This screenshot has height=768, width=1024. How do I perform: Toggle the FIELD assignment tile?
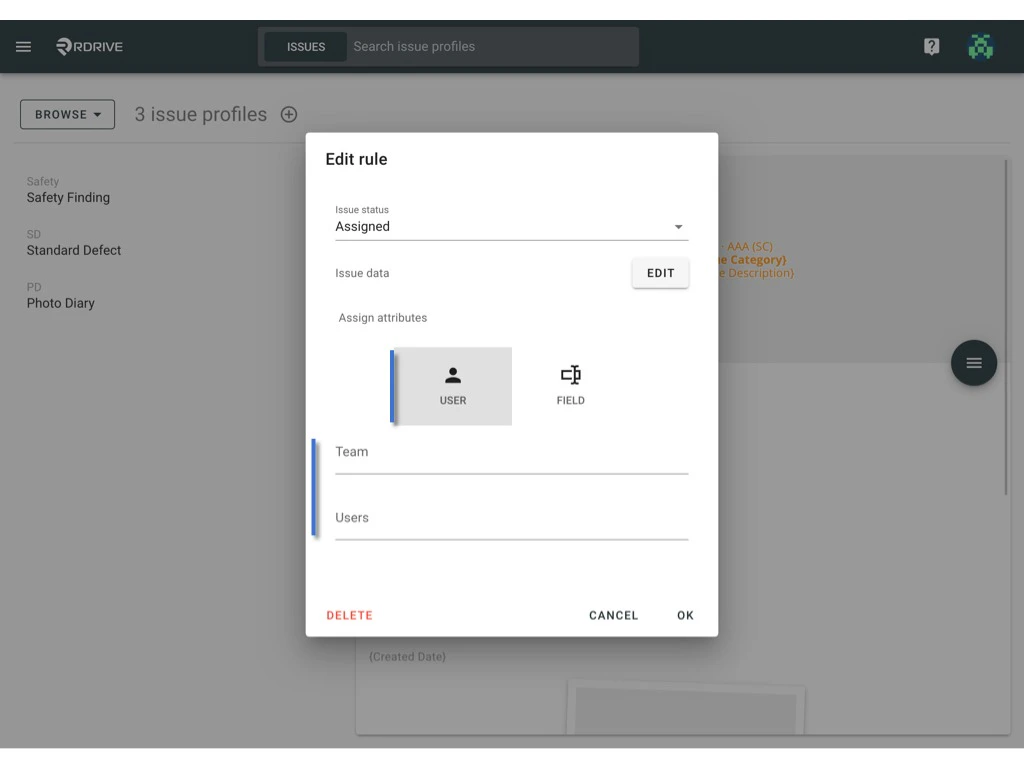[x=571, y=386]
